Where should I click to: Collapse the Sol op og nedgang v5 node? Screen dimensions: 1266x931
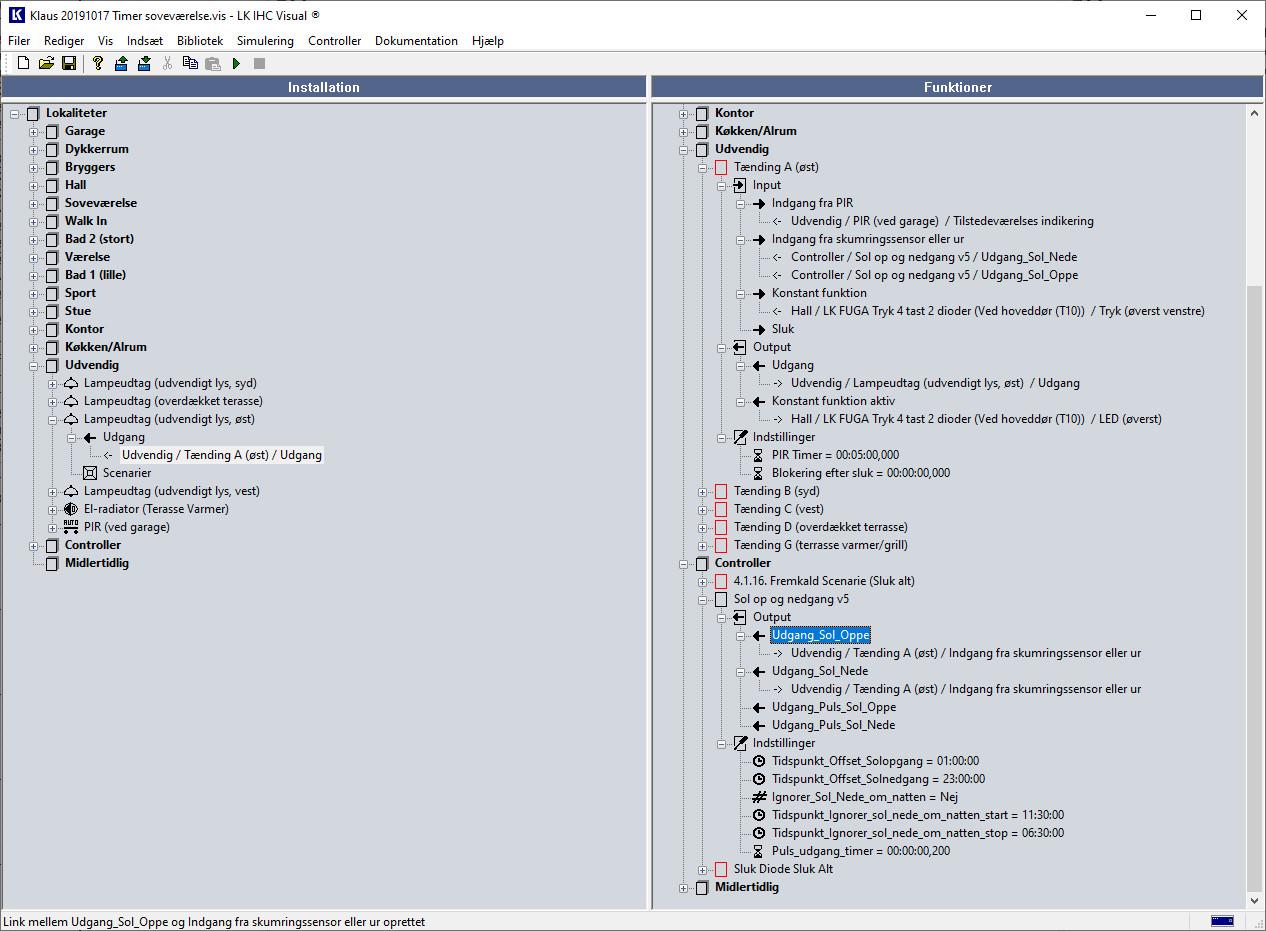(703, 599)
